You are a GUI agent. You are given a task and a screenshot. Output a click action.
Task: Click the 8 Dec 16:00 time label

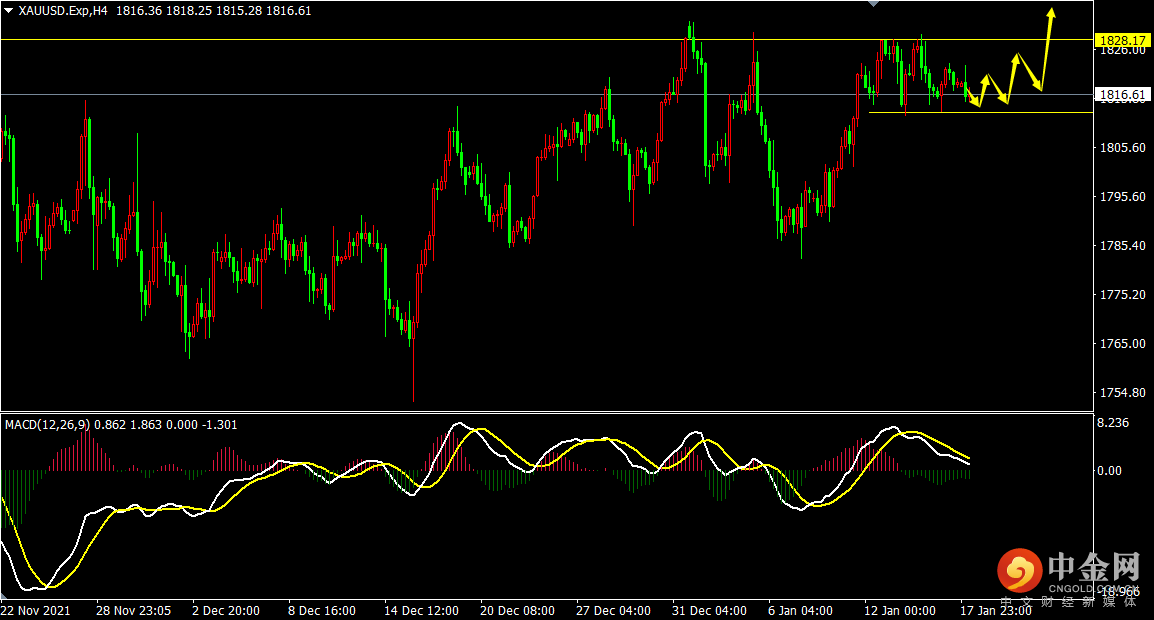point(322,610)
